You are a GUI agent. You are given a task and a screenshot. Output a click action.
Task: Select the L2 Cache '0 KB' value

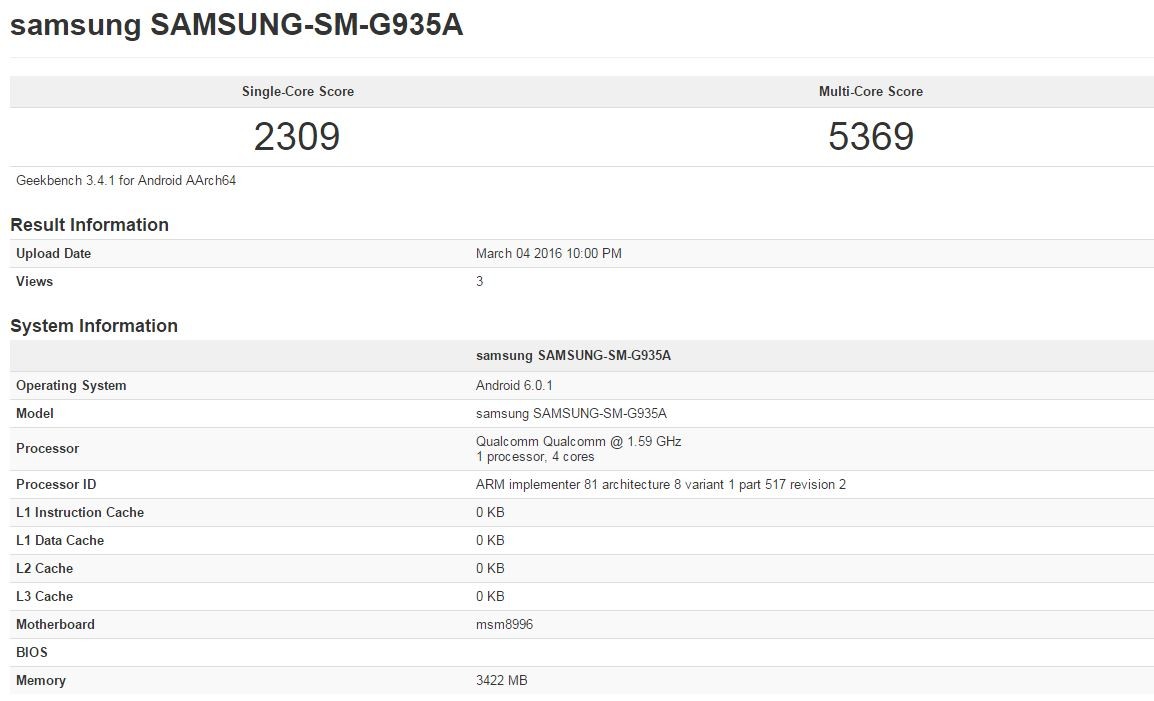click(x=489, y=568)
